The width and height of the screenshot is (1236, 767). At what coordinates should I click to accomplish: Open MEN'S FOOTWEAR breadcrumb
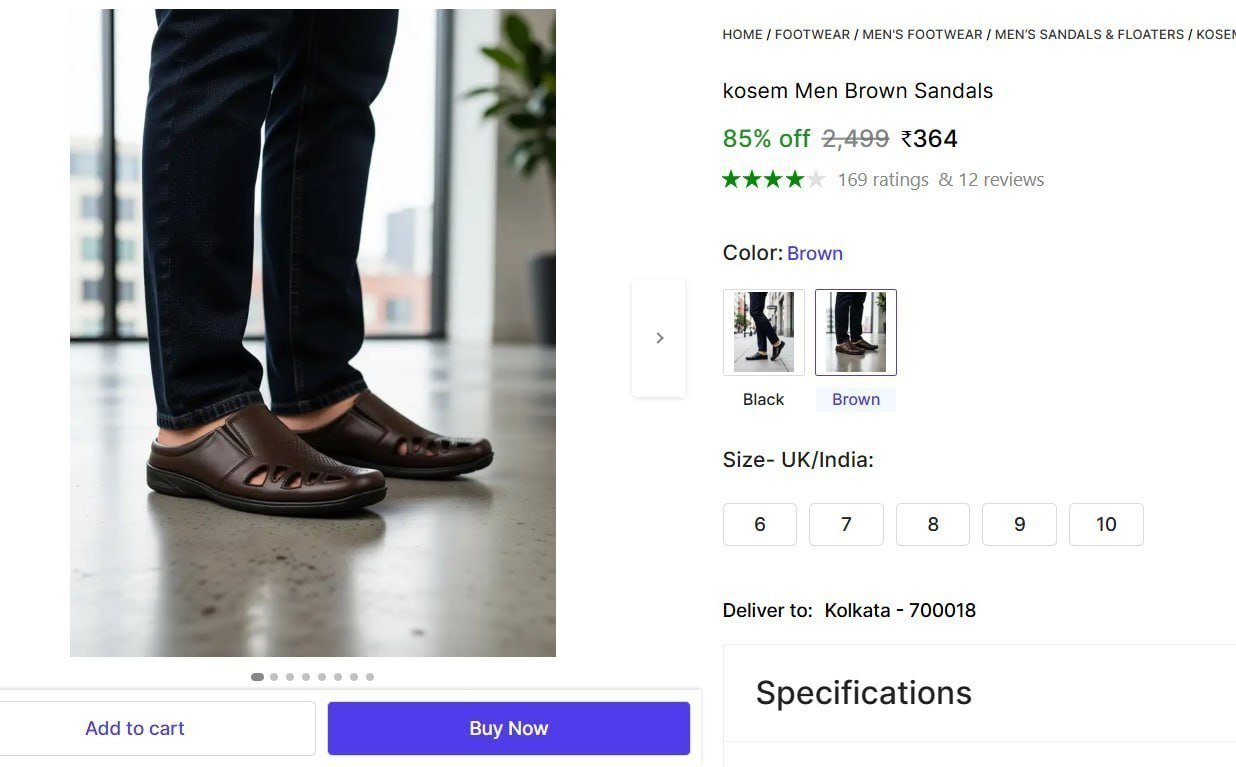922,34
